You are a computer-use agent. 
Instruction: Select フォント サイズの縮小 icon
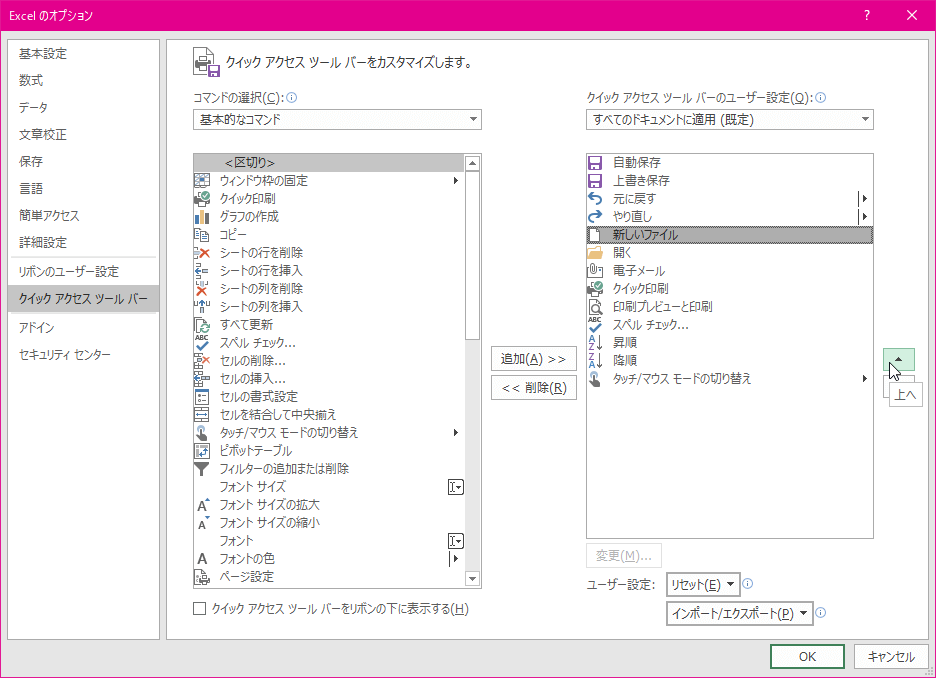(202, 522)
